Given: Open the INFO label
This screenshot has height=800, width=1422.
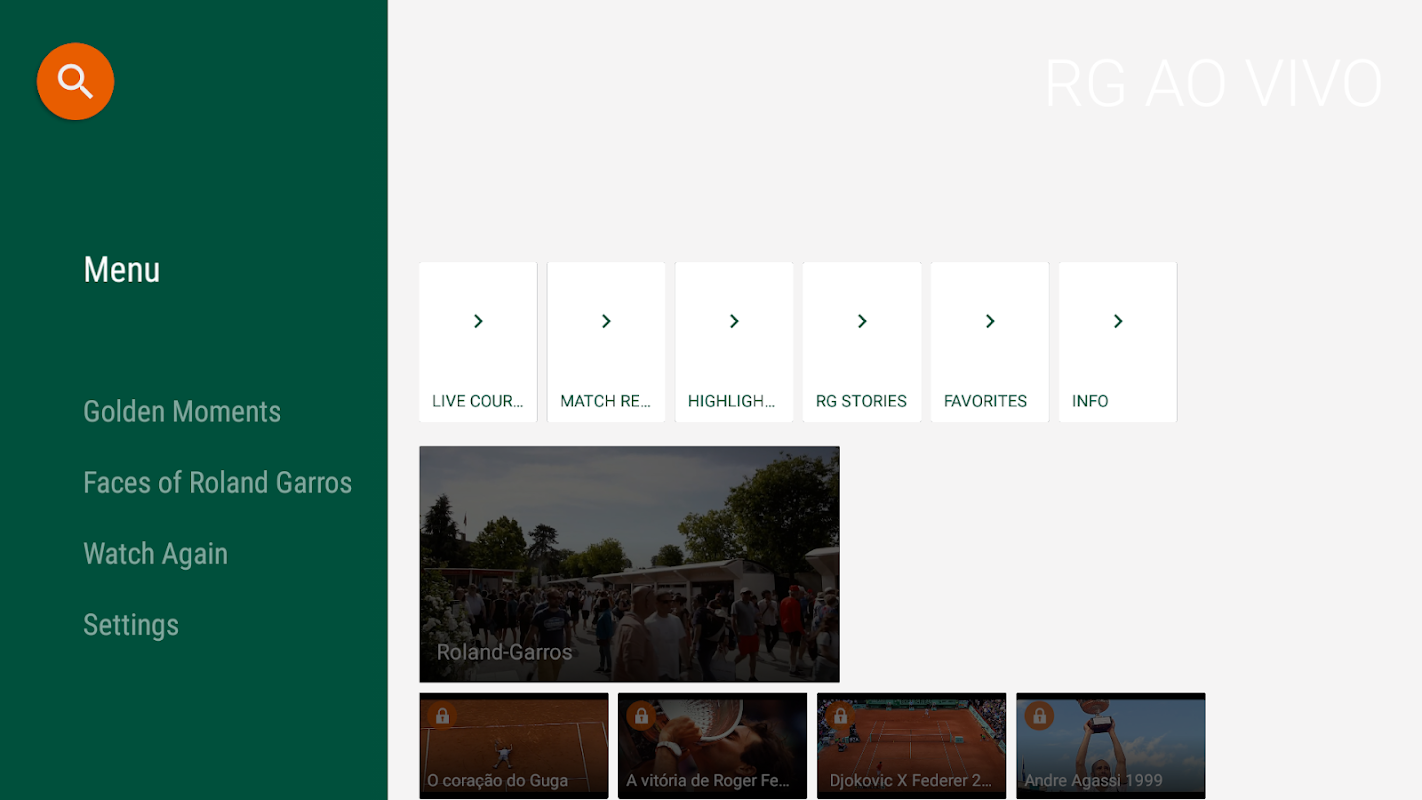Looking at the screenshot, I should pyautogui.click(x=1090, y=401).
